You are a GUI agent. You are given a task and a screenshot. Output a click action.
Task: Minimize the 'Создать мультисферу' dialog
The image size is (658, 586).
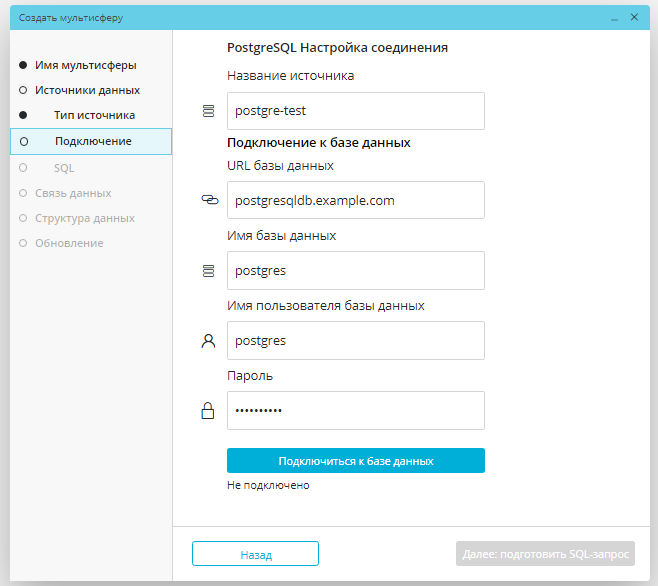(614, 18)
